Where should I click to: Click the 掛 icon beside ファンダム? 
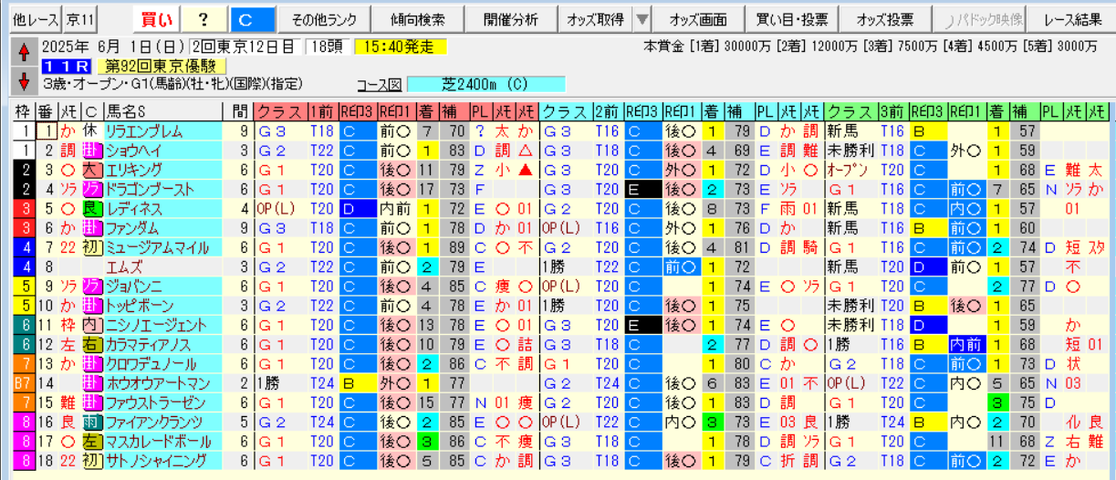(91, 228)
